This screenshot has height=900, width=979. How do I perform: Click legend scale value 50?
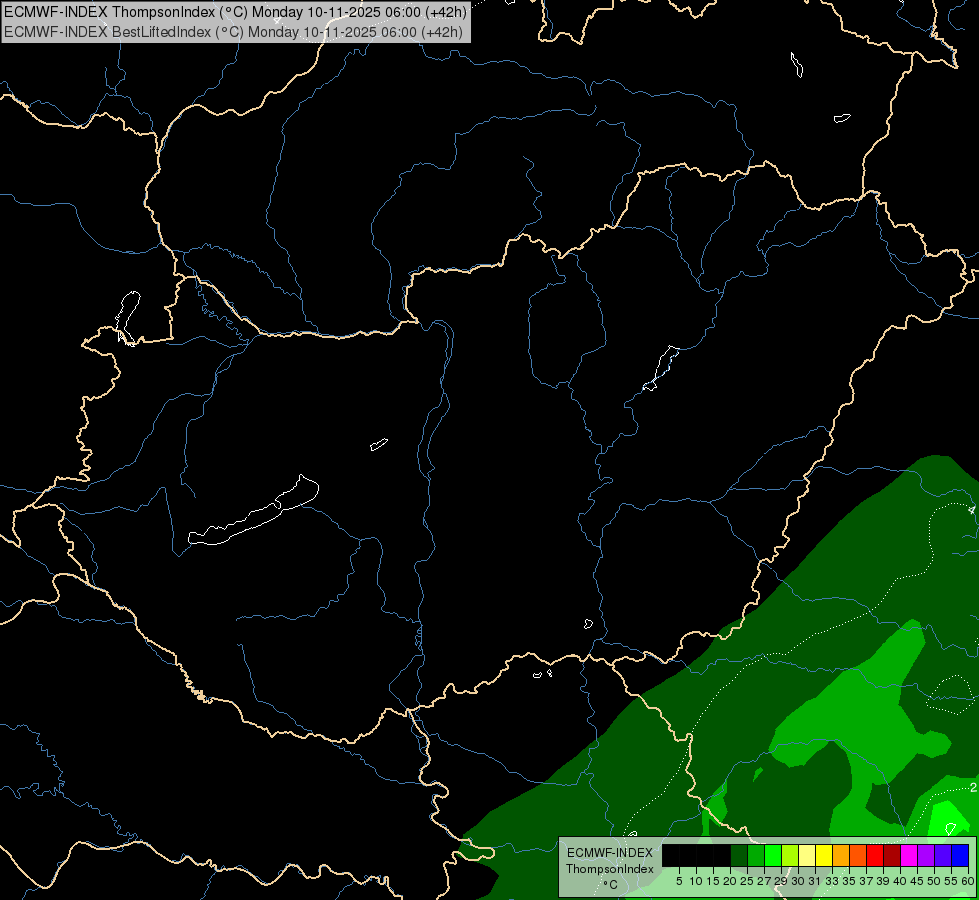point(935,881)
